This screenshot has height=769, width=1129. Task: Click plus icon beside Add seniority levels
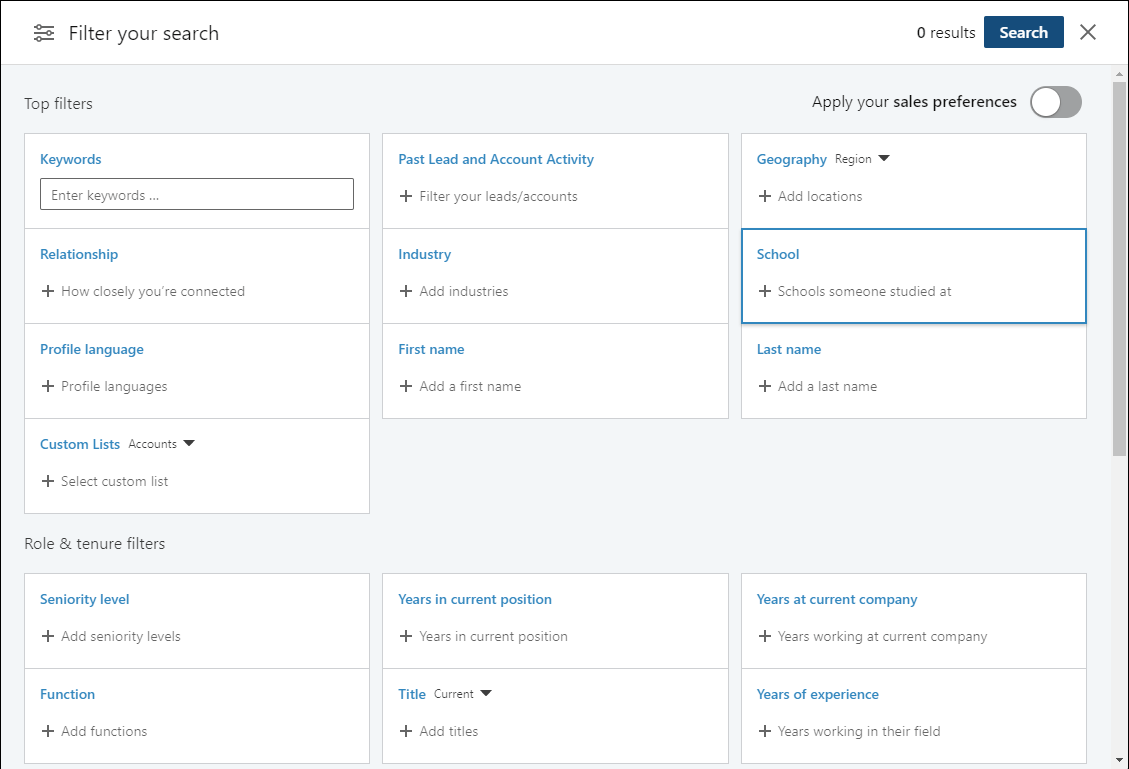click(x=48, y=636)
